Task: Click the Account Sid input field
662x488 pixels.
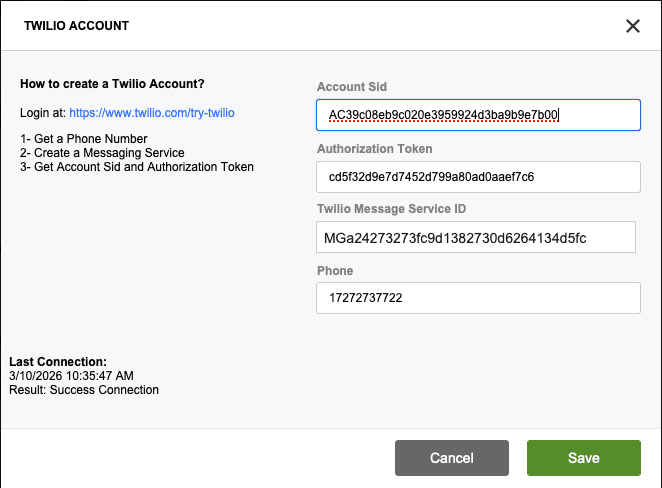Action: point(478,115)
